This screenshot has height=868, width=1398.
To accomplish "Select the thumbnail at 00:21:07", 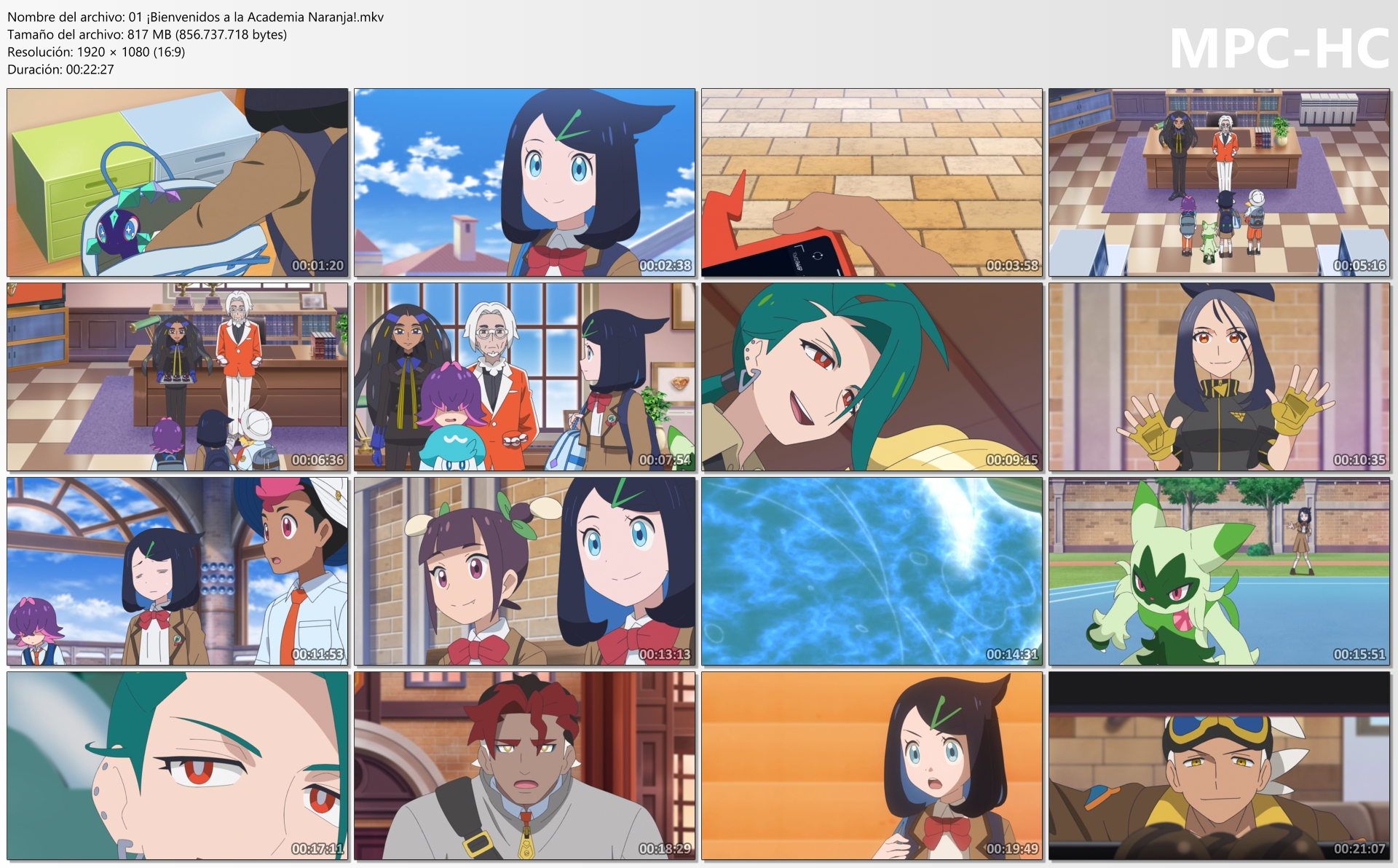I will click(1220, 766).
